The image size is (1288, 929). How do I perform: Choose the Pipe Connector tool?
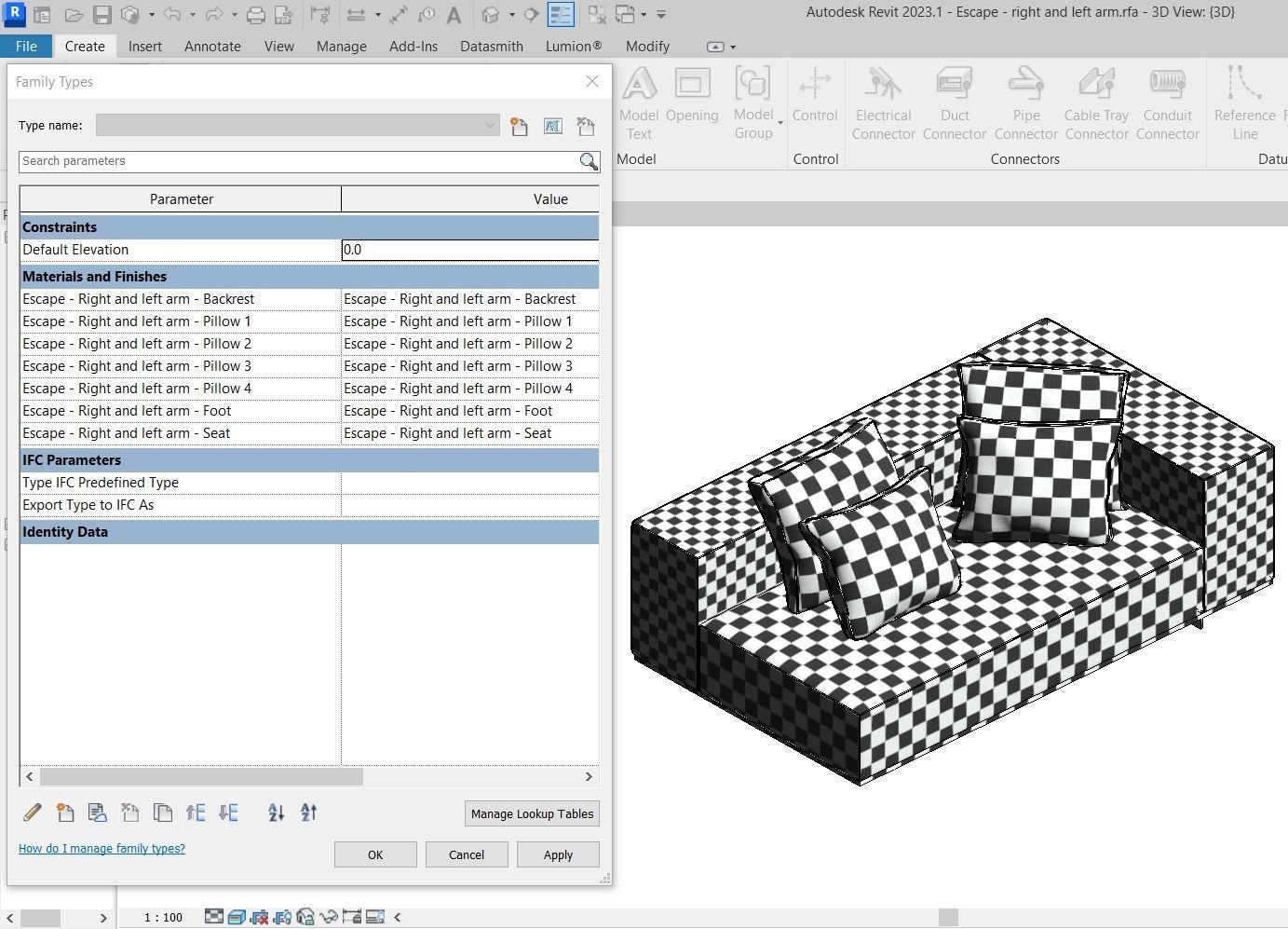click(1025, 103)
